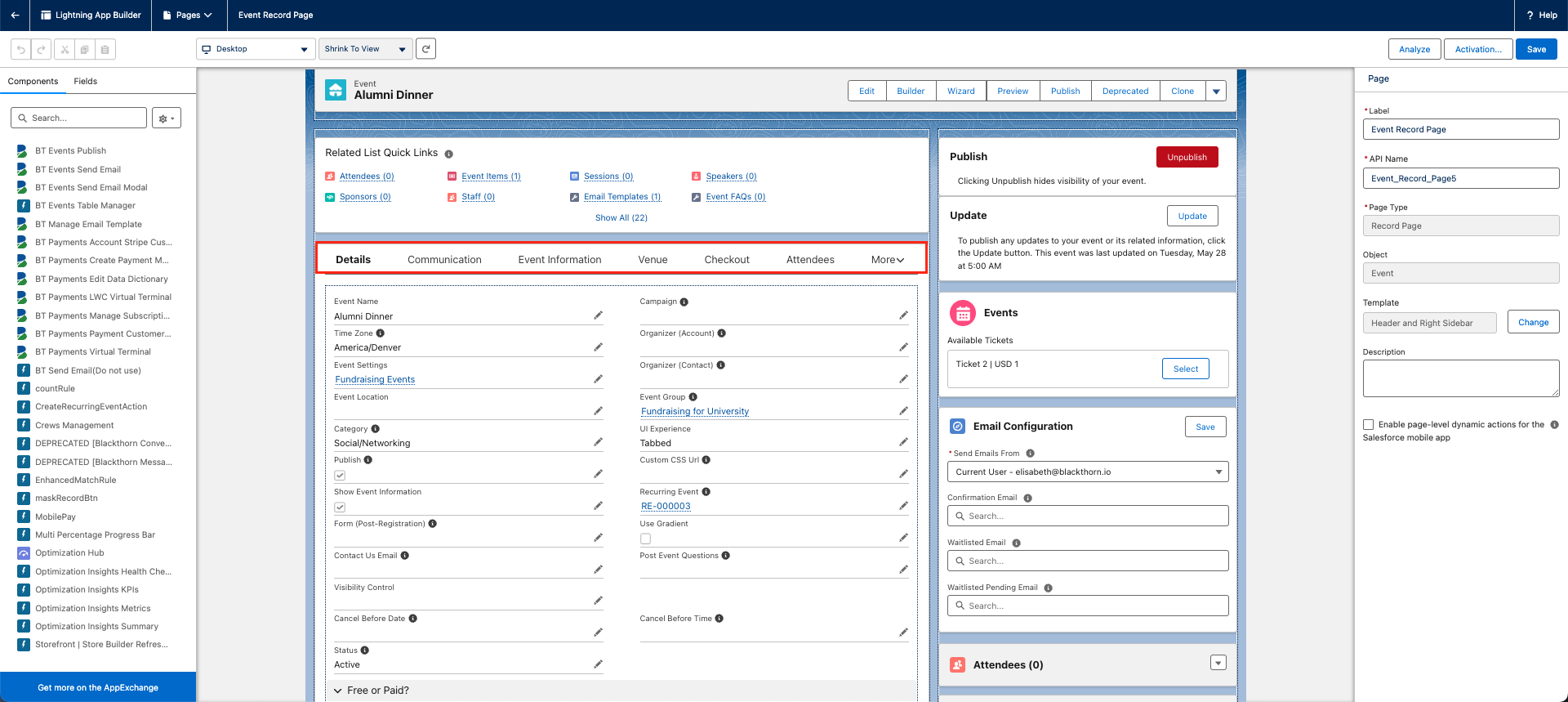The height and width of the screenshot is (702, 1568).
Task: Open the Event Information tab
Action: pyautogui.click(x=559, y=260)
